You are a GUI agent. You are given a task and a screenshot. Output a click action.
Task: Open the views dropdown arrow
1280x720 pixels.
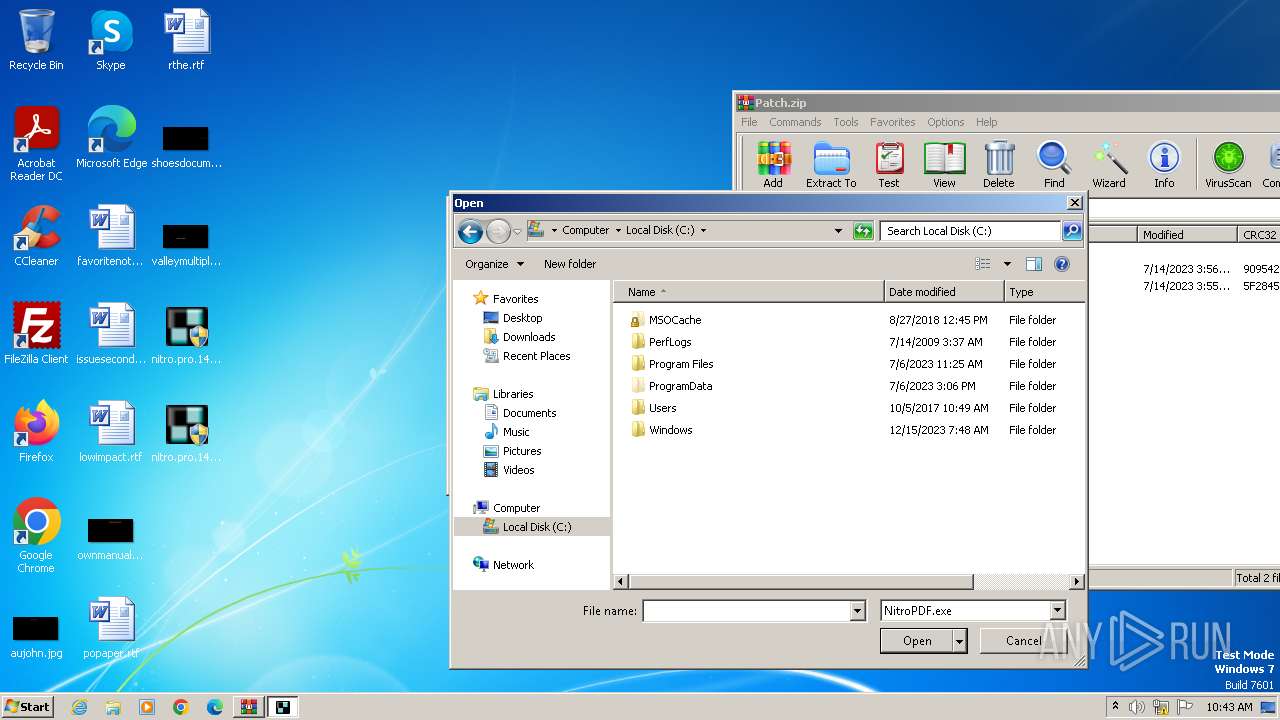[1007, 264]
